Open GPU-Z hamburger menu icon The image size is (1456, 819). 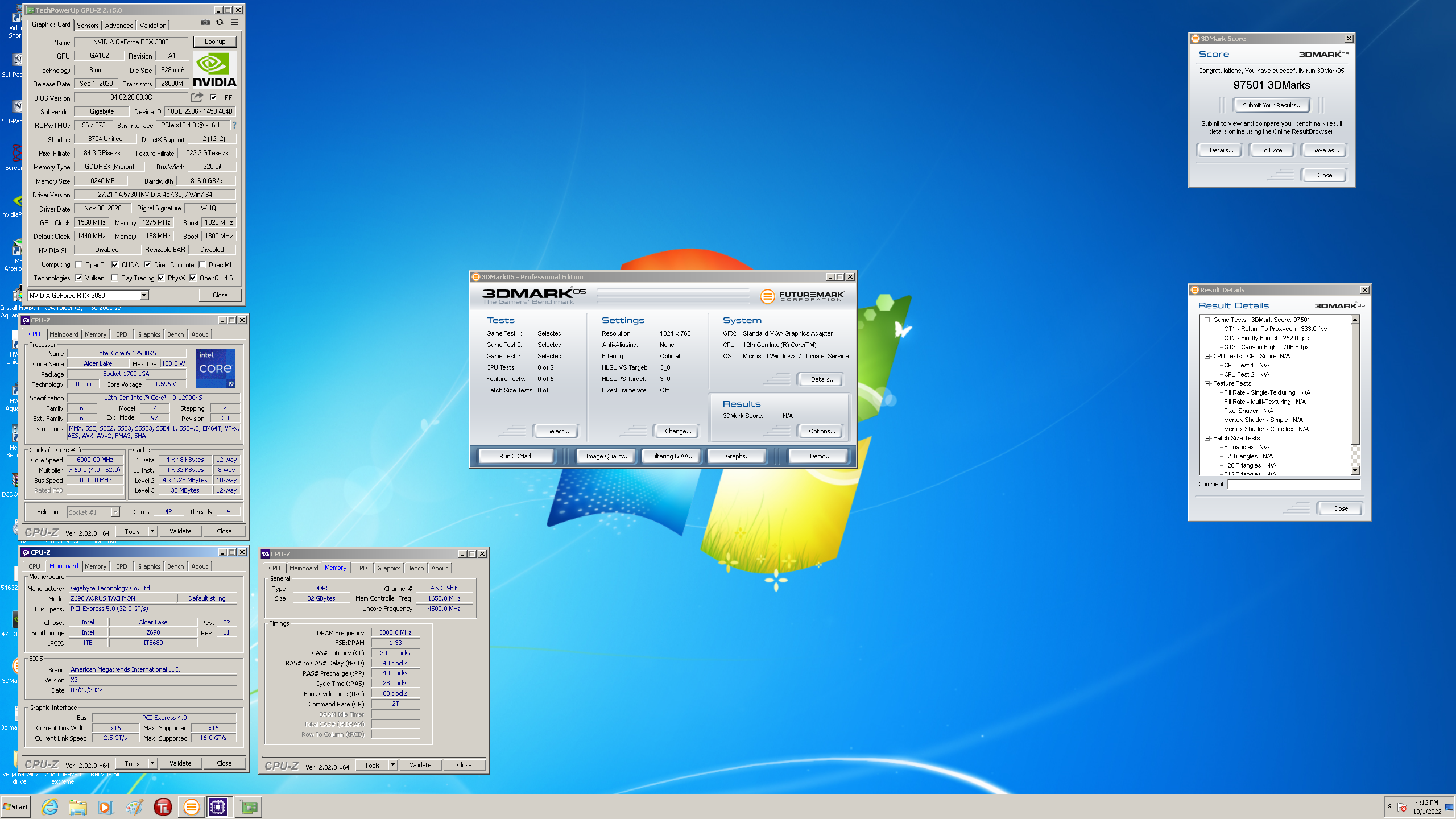click(234, 23)
